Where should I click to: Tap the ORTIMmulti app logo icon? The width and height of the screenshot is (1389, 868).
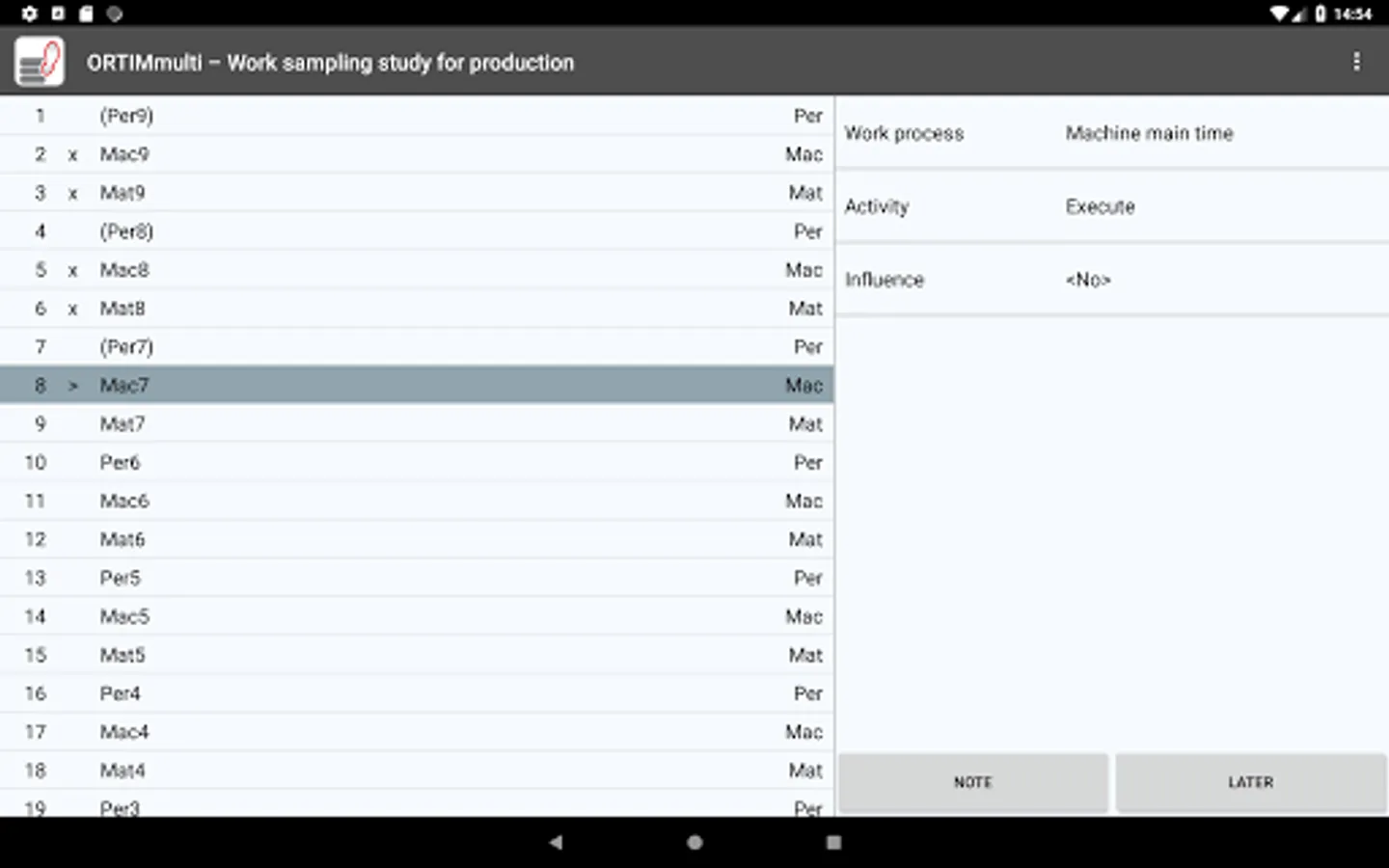click(x=40, y=62)
